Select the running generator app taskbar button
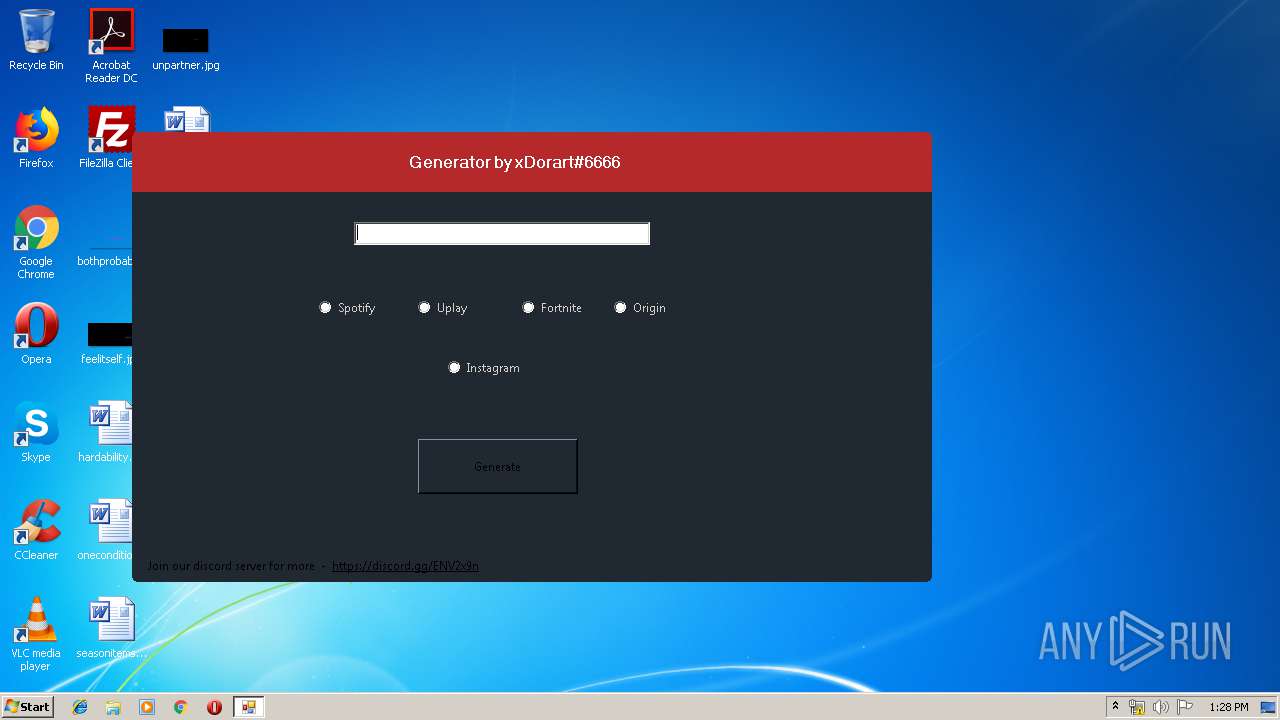Image resolution: width=1280 pixels, height=720 pixels. click(x=248, y=707)
